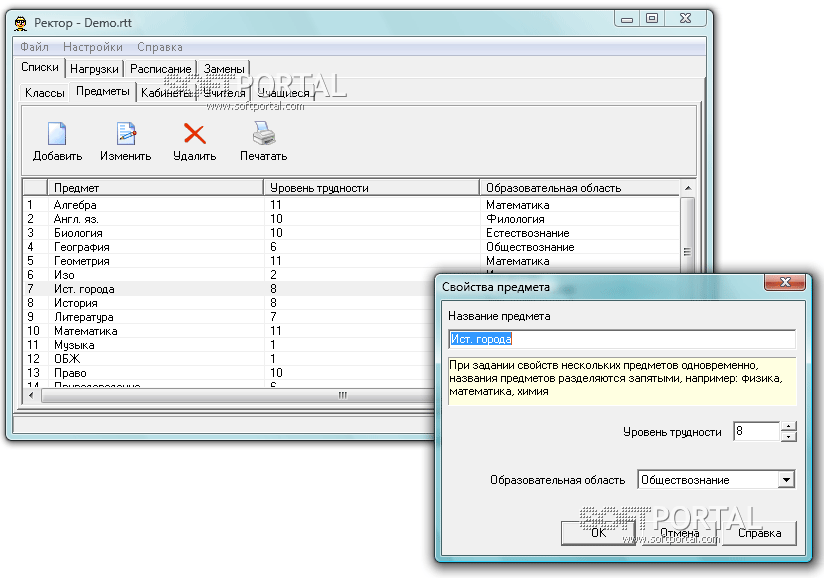The image size is (824, 578).
Task: Select the История row
Action: (229, 303)
